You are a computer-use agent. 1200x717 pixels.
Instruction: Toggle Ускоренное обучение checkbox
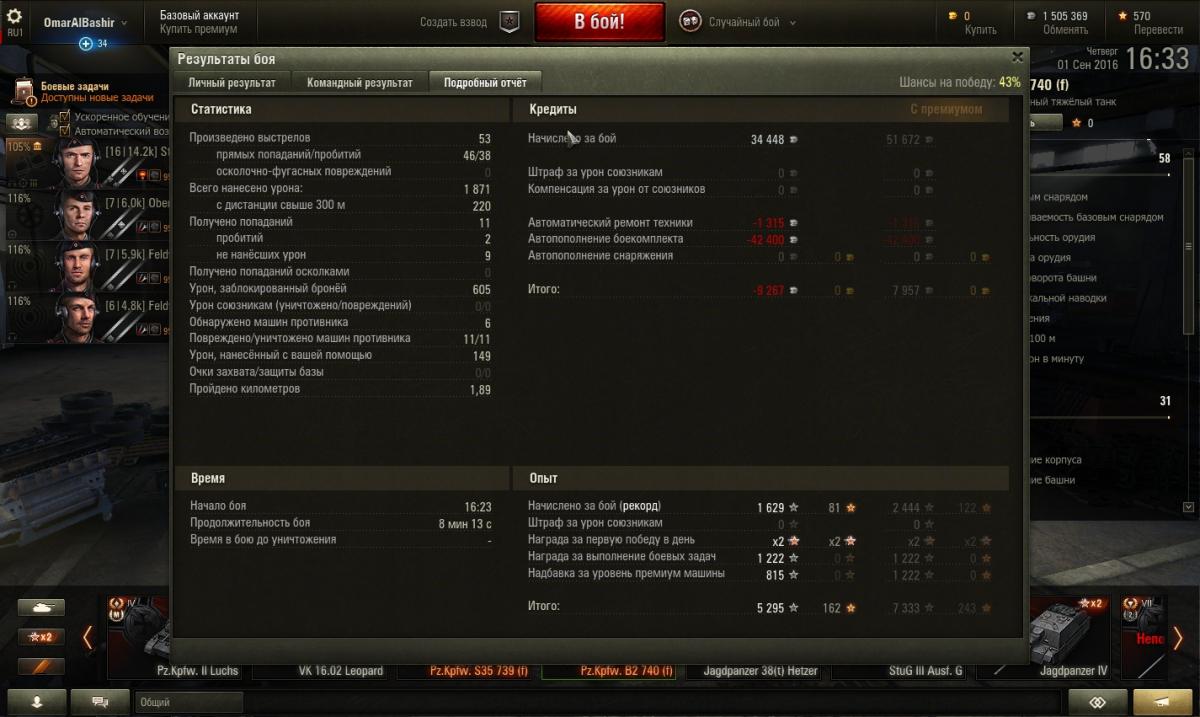click(x=65, y=117)
